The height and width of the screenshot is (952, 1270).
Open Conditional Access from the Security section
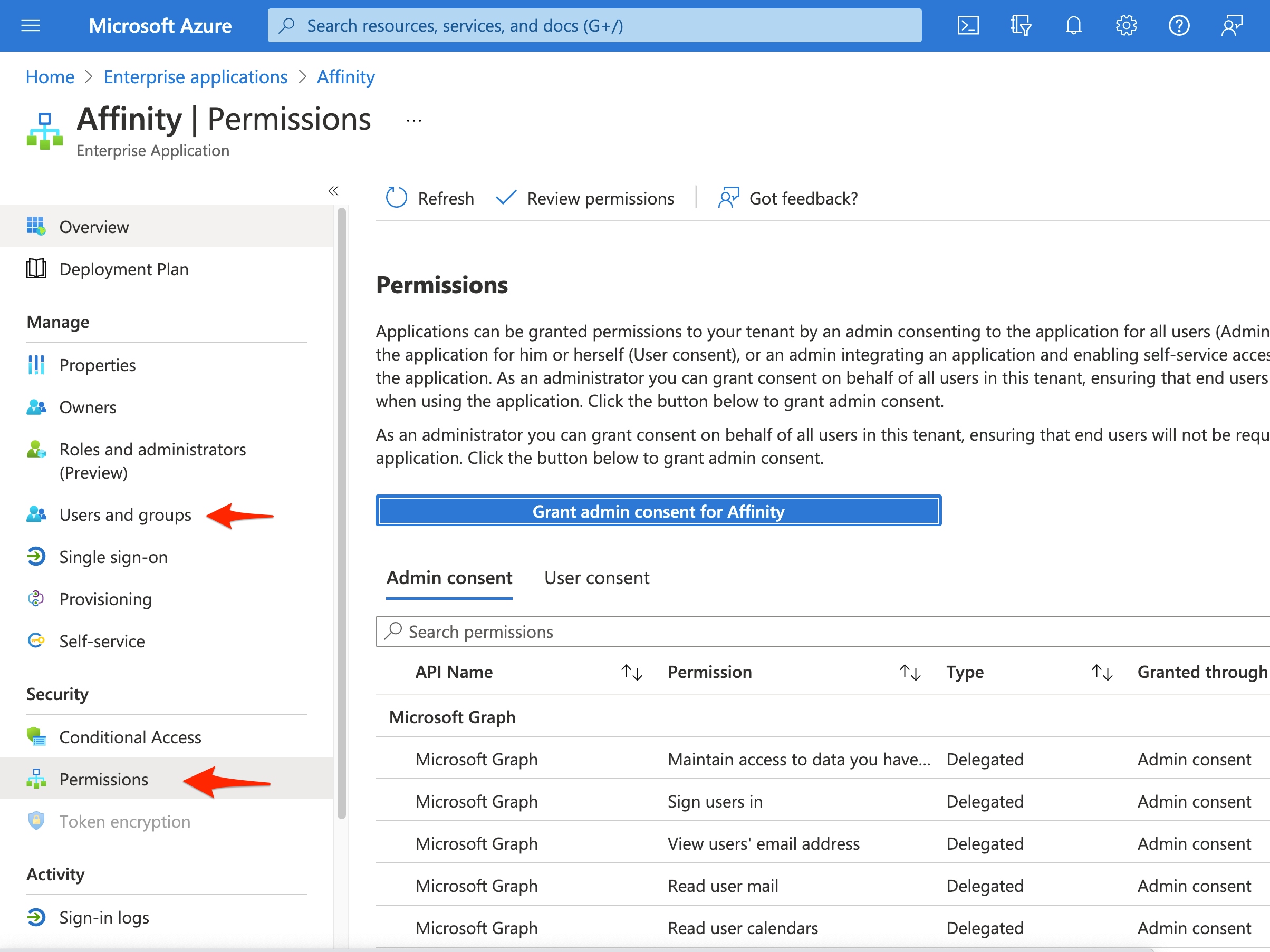tap(130, 737)
